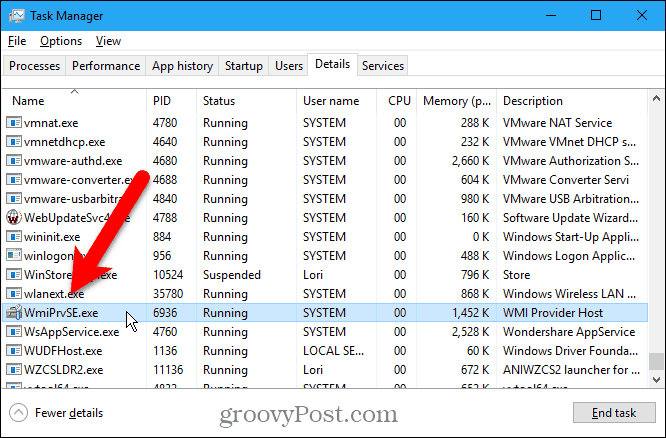Sort by the Status column header
The width and height of the screenshot is (666, 438).
click(x=246, y=101)
